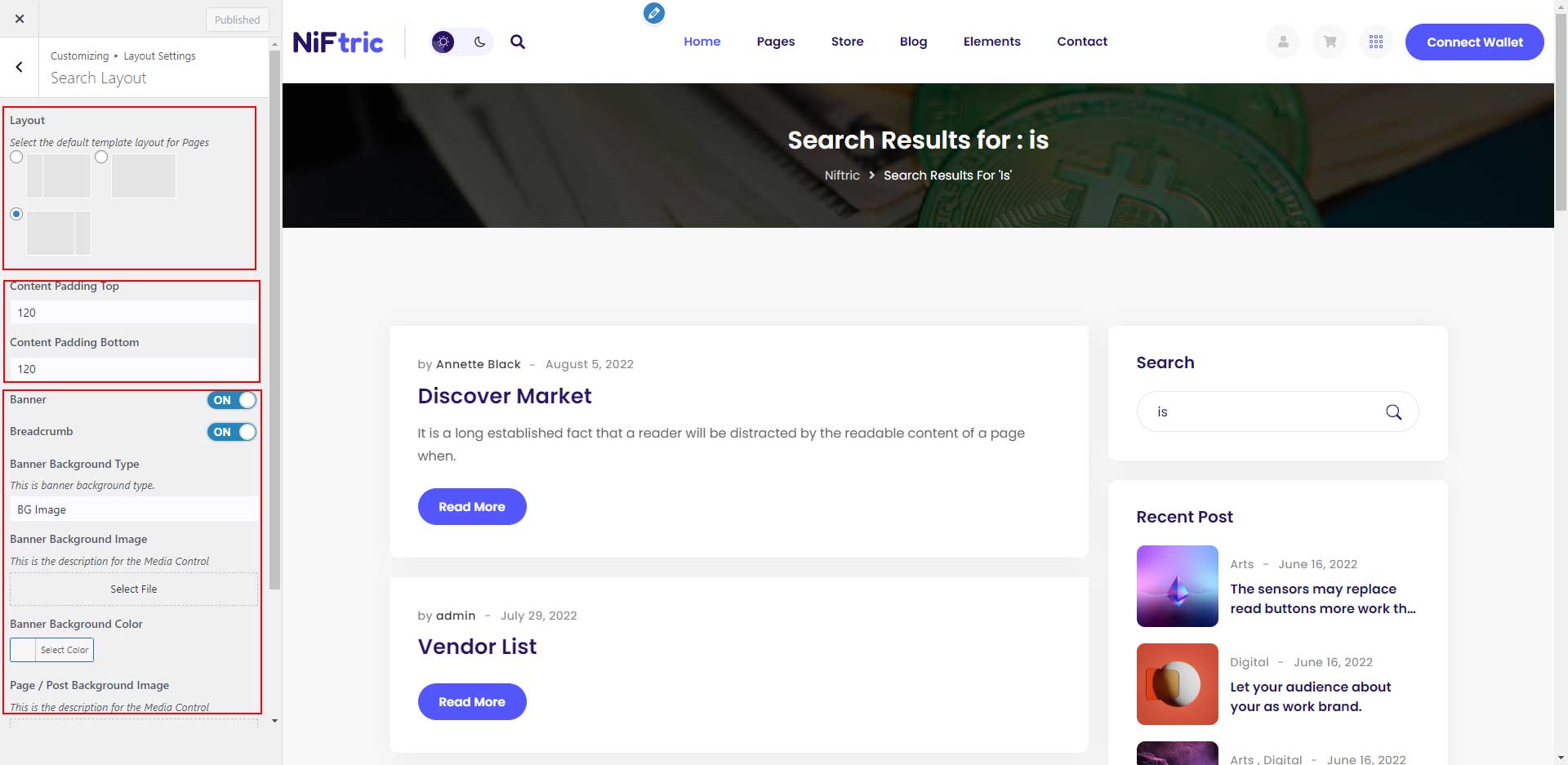This screenshot has height=765, width=1568.
Task: Open author Annette Black link
Action: [479, 364]
